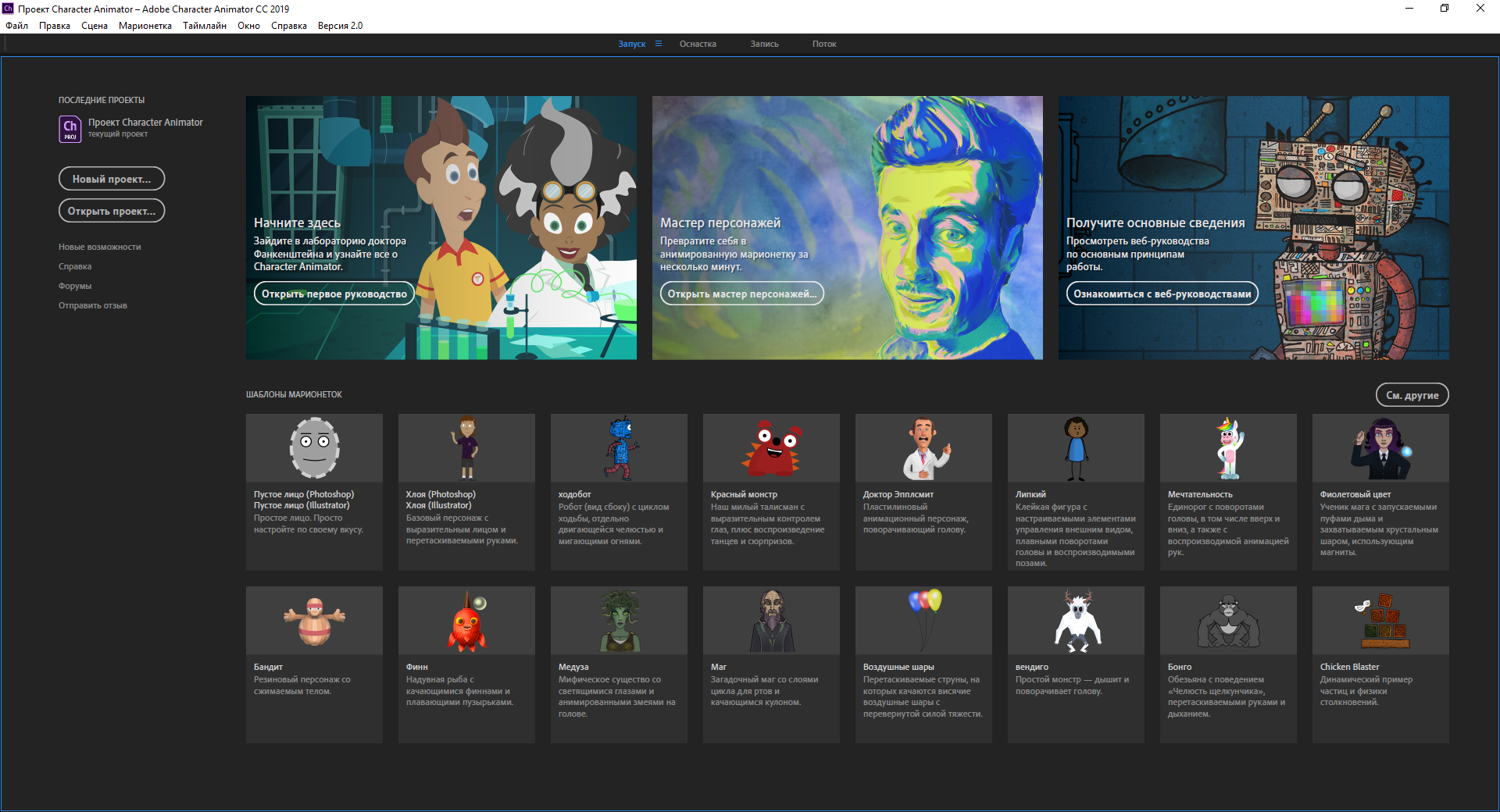
Task: Open the Таймлайн menu
Action: 205,26
